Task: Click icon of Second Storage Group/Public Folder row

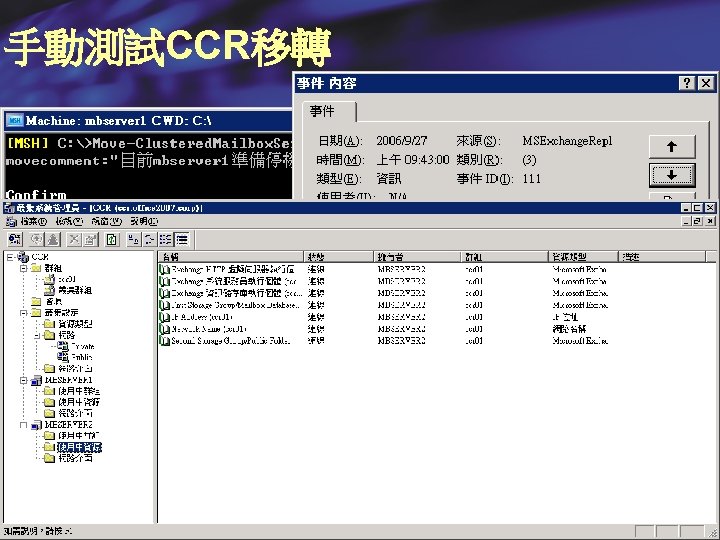Action: click(164, 341)
